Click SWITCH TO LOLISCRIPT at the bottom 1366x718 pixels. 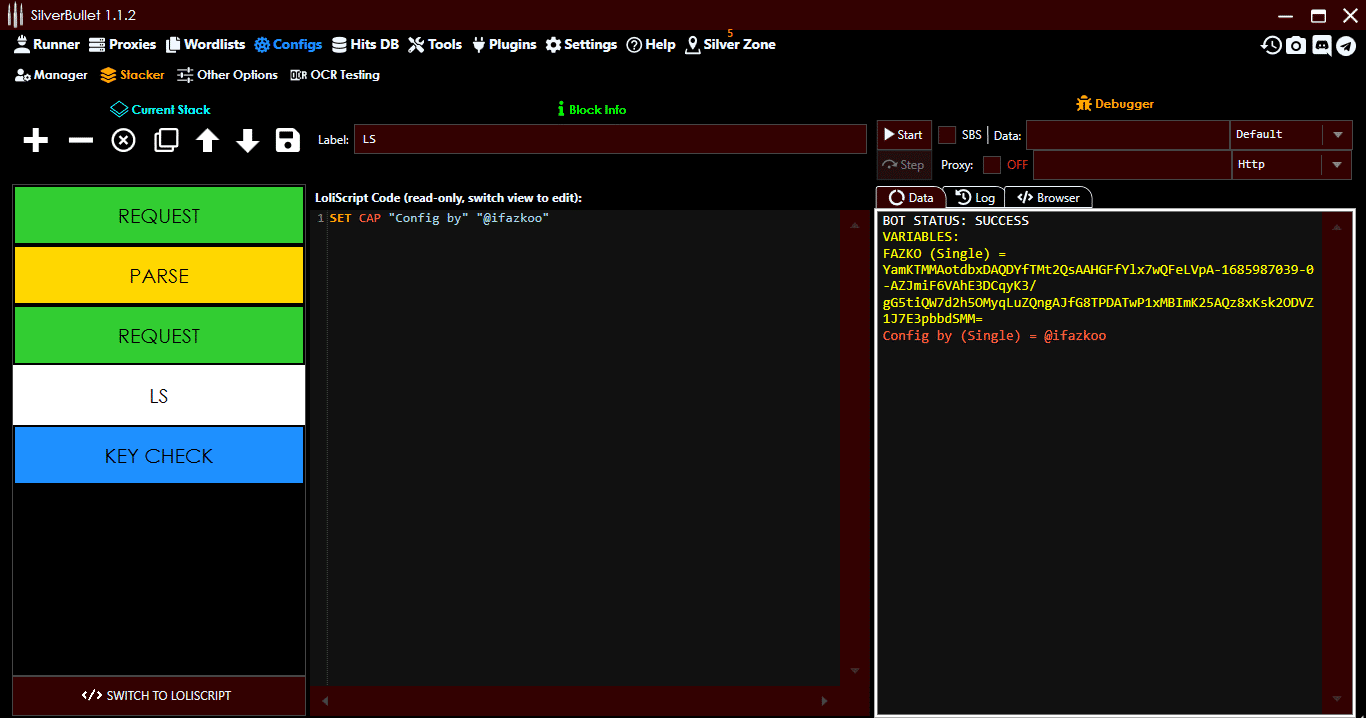158,695
